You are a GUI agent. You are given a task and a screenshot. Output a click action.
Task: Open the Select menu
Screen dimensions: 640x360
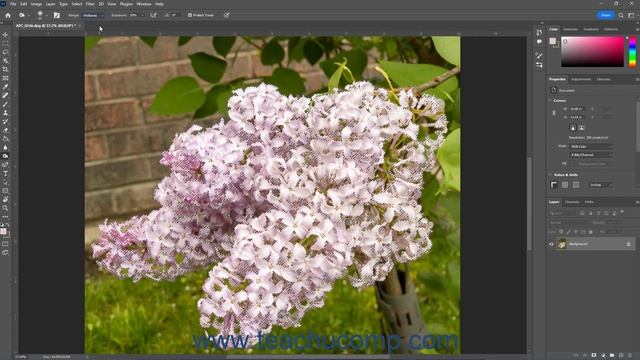pos(77,4)
